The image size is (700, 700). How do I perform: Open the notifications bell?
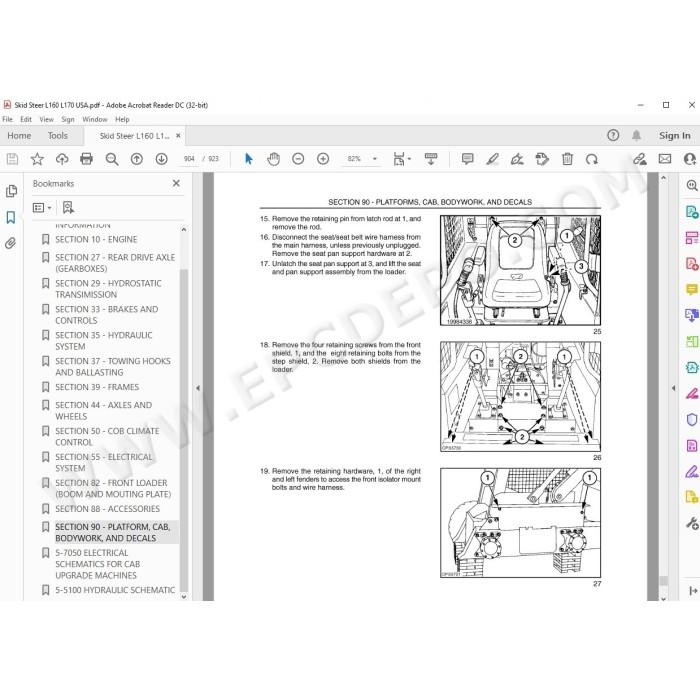coord(637,135)
